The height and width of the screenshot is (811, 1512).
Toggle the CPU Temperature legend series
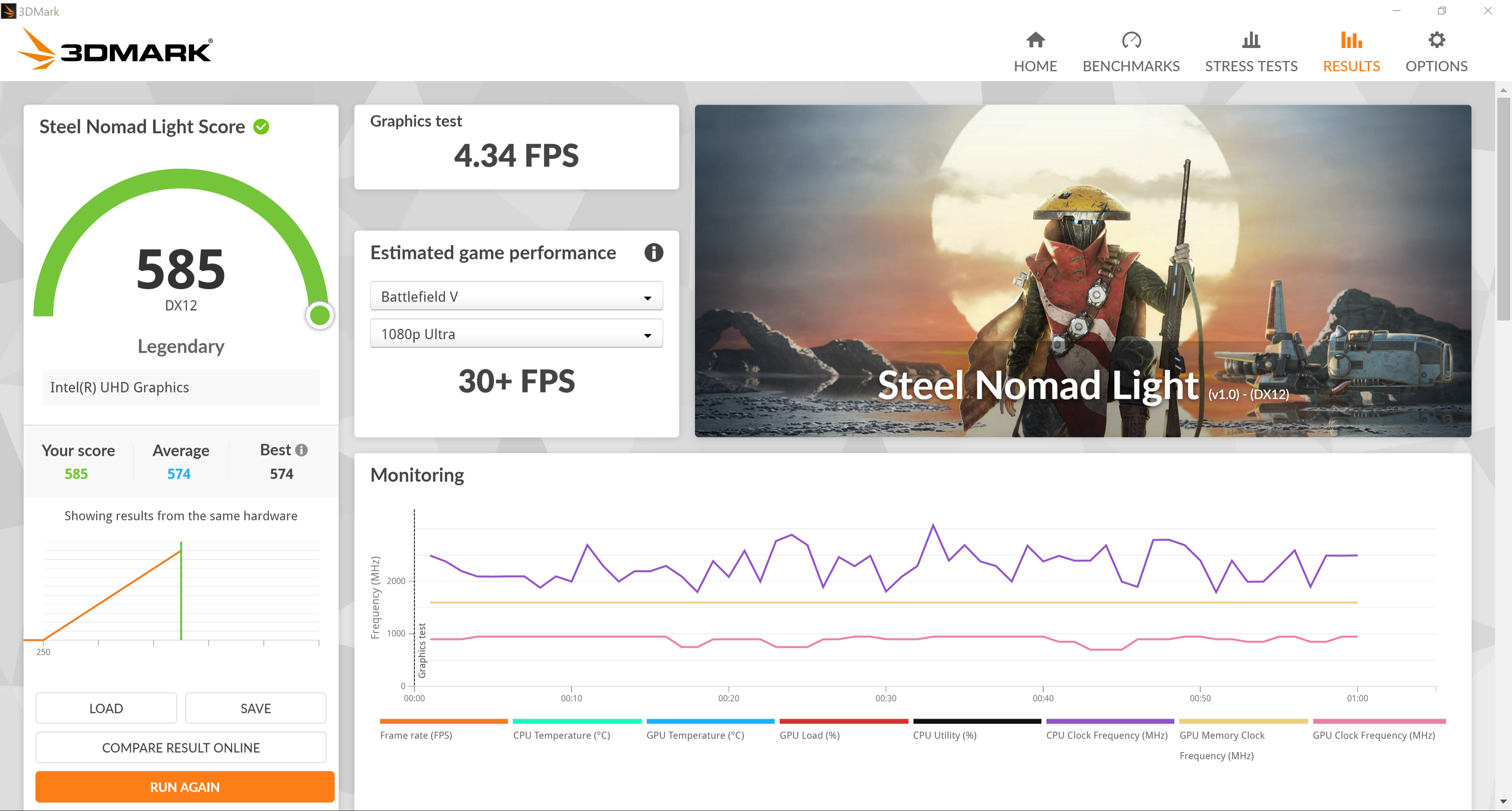pos(561,735)
